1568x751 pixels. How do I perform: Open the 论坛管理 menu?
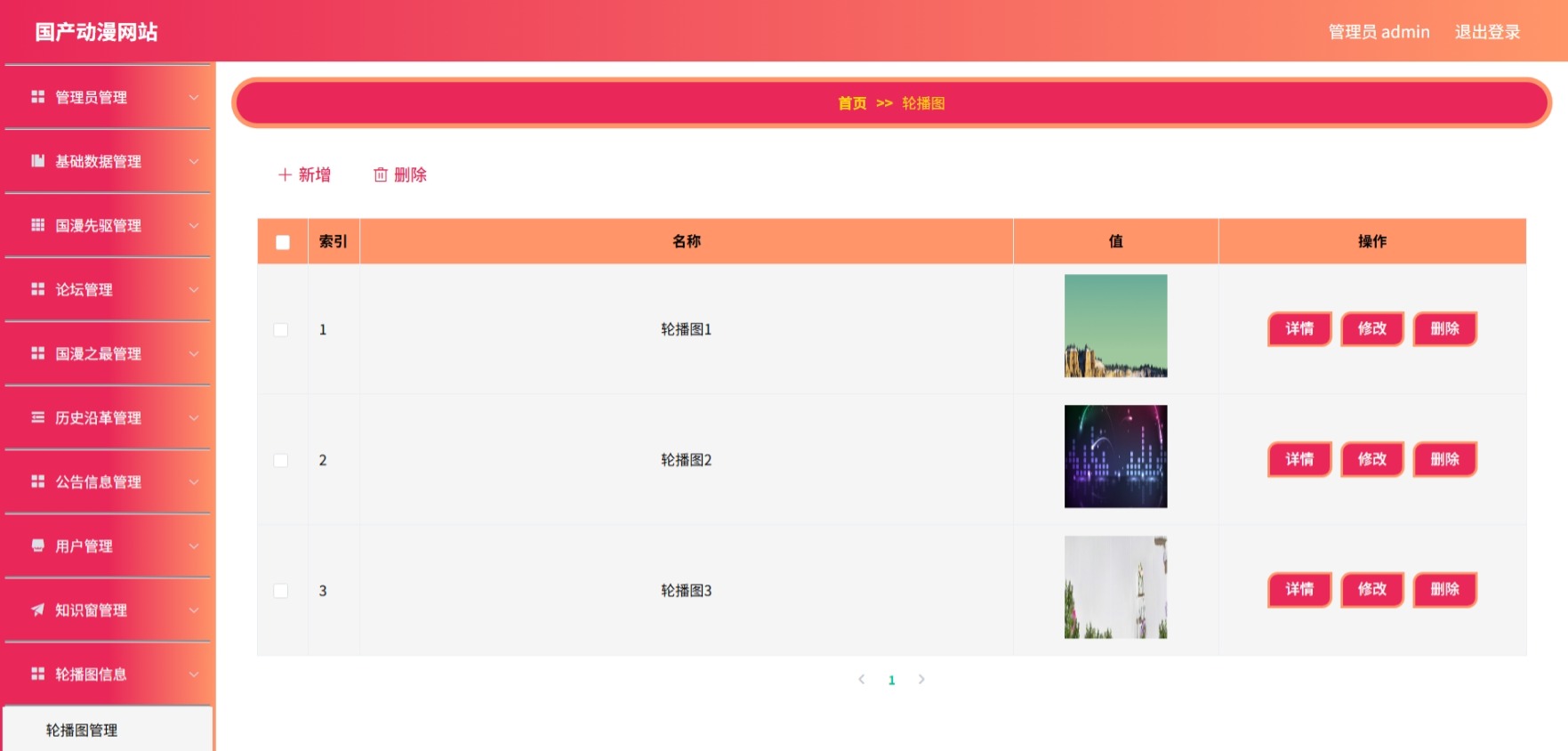click(x=108, y=289)
